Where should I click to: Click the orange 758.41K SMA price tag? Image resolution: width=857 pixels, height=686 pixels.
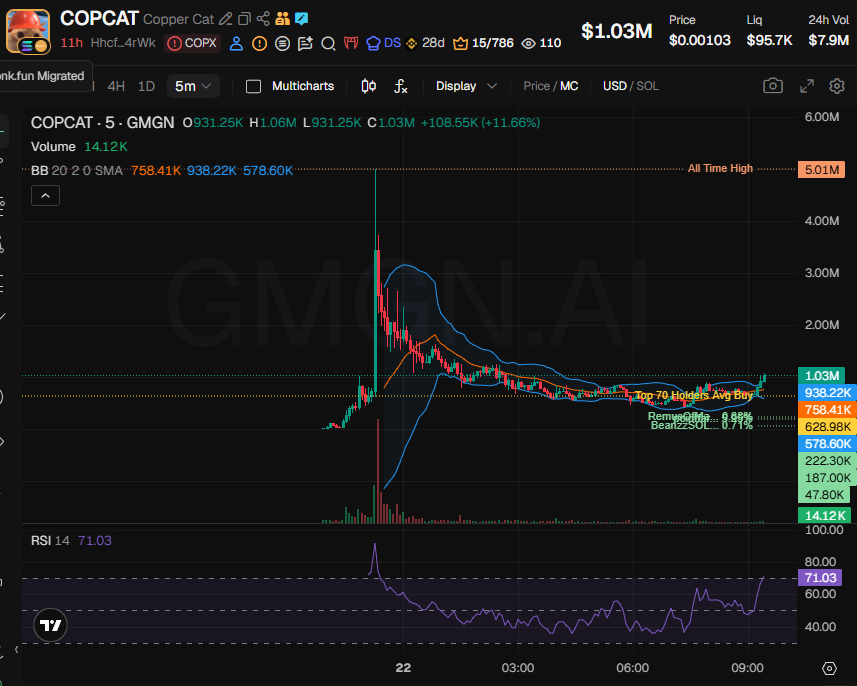[x=827, y=409]
